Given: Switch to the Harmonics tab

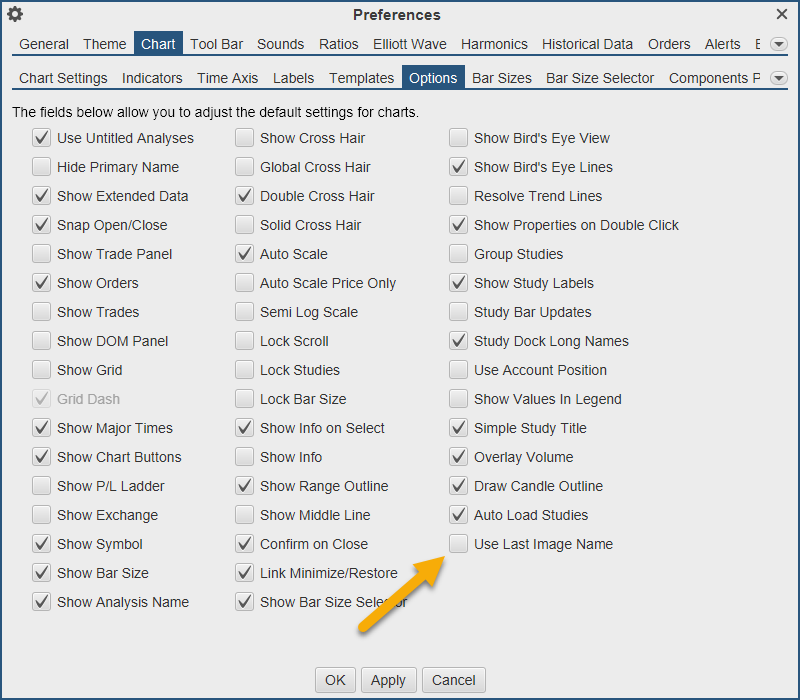Looking at the screenshot, I should (x=494, y=44).
